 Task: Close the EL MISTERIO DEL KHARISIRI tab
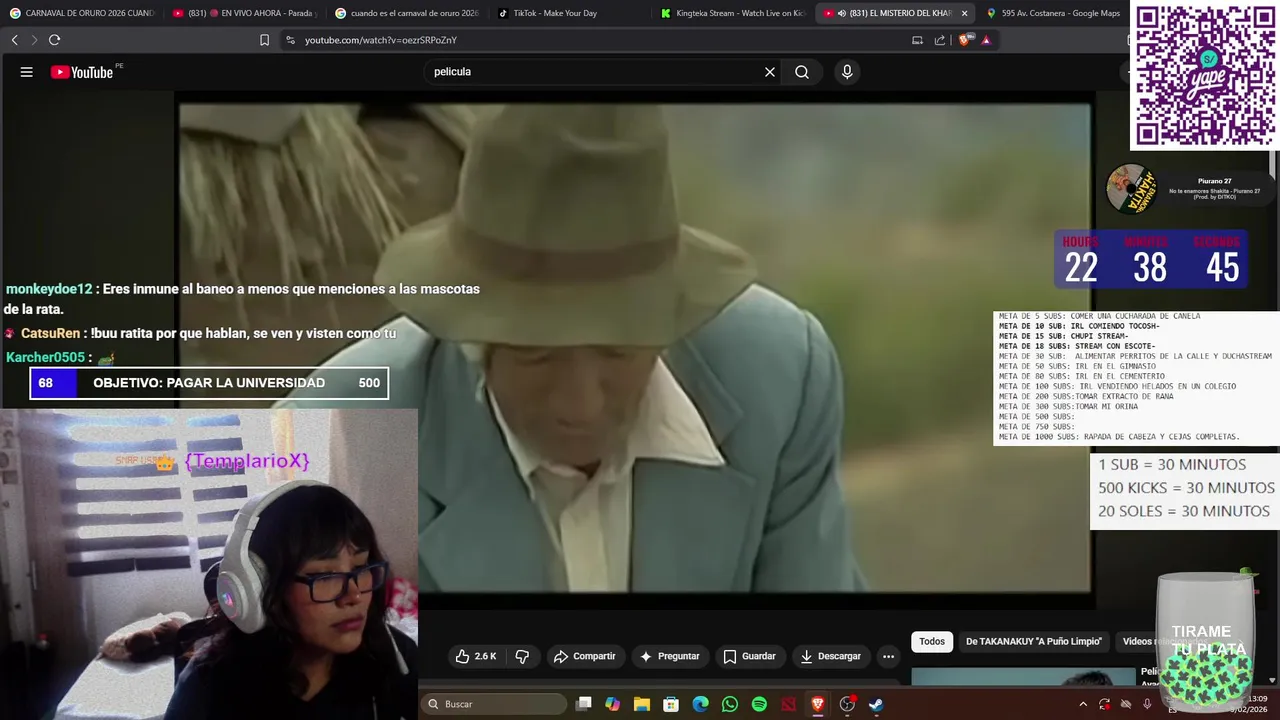(964, 13)
